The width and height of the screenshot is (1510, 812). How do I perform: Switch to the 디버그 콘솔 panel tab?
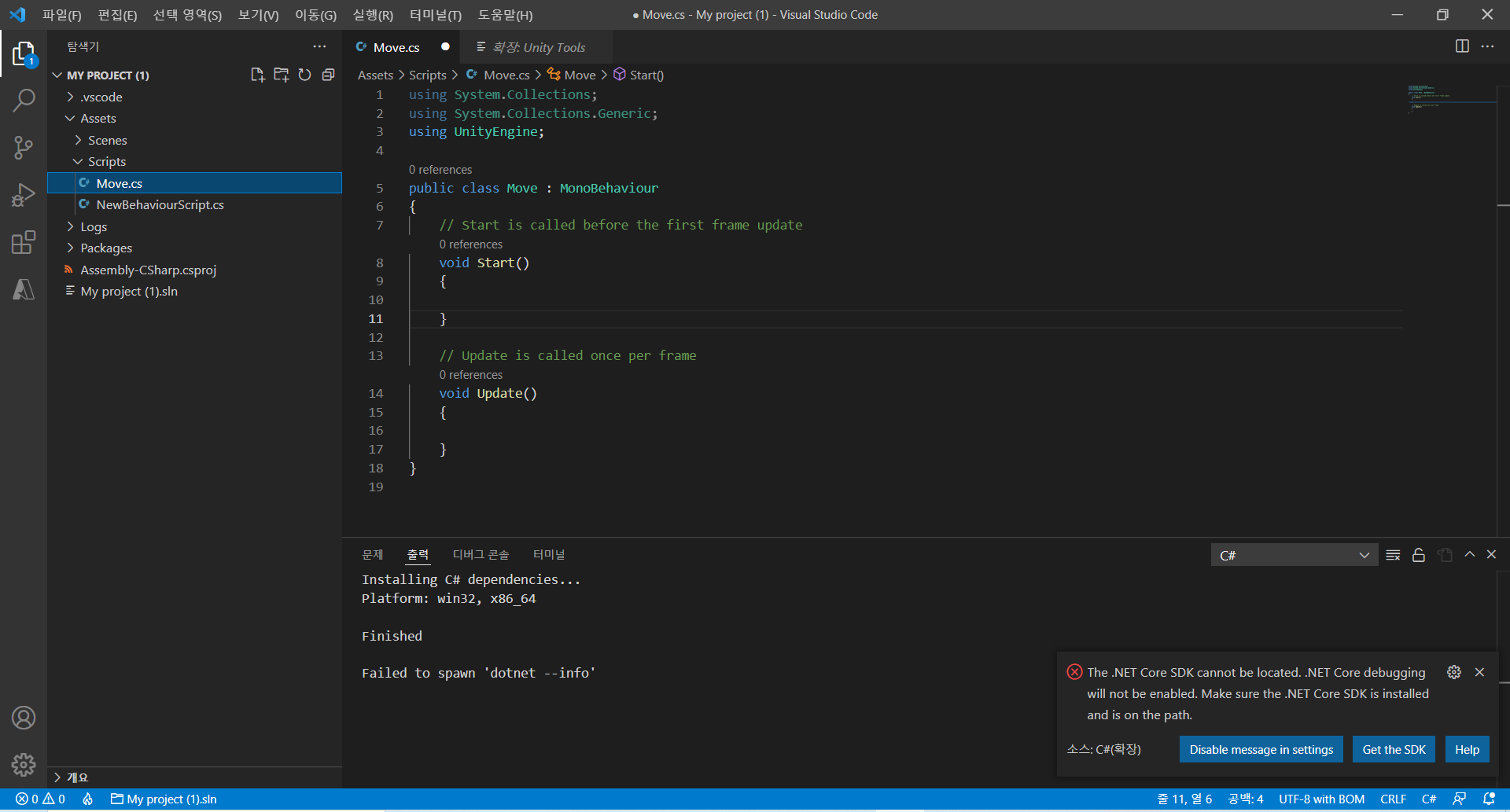point(481,555)
